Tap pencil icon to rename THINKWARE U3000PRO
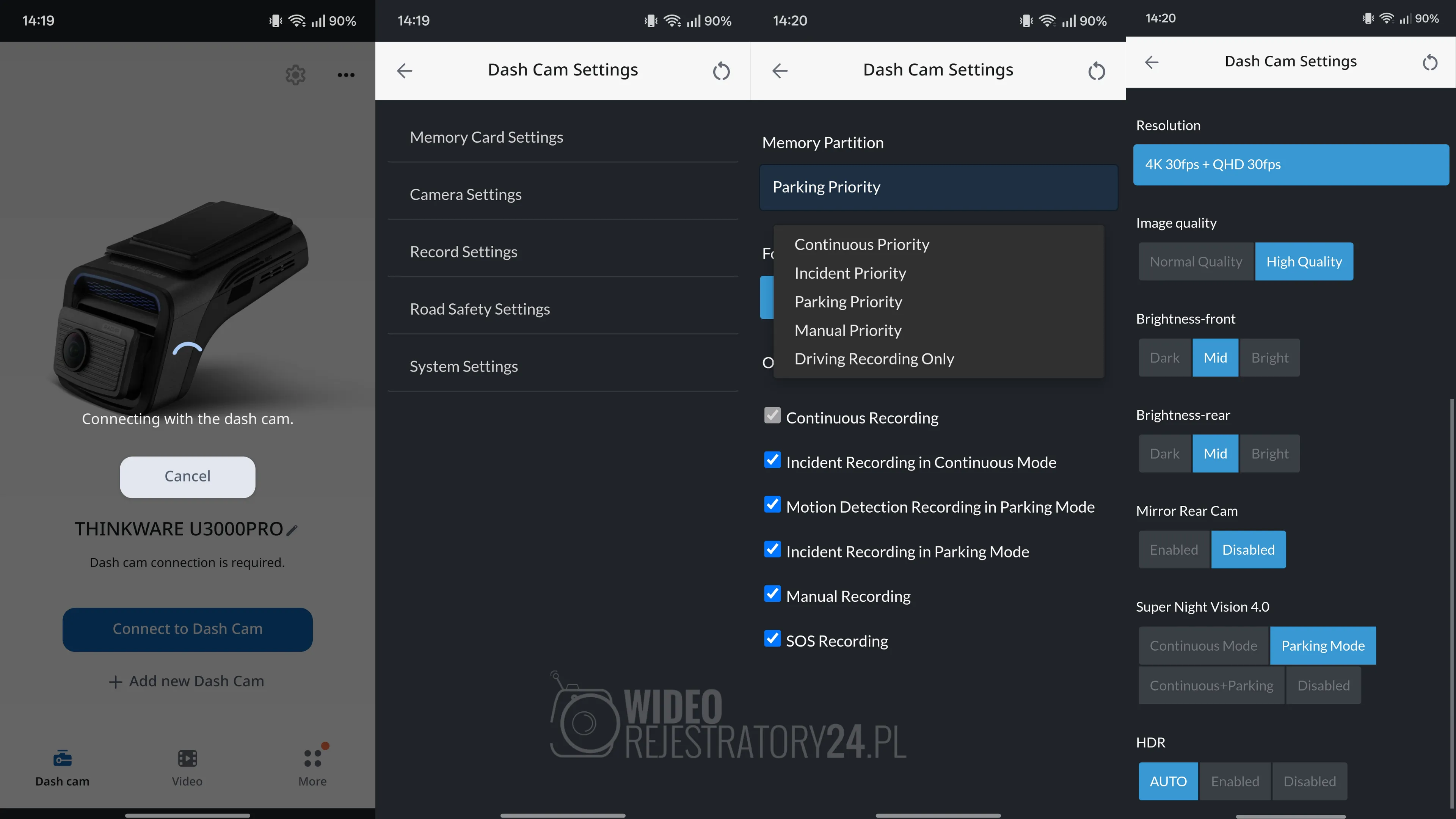The width and height of the screenshot is (1456, 819). point(292,530)
